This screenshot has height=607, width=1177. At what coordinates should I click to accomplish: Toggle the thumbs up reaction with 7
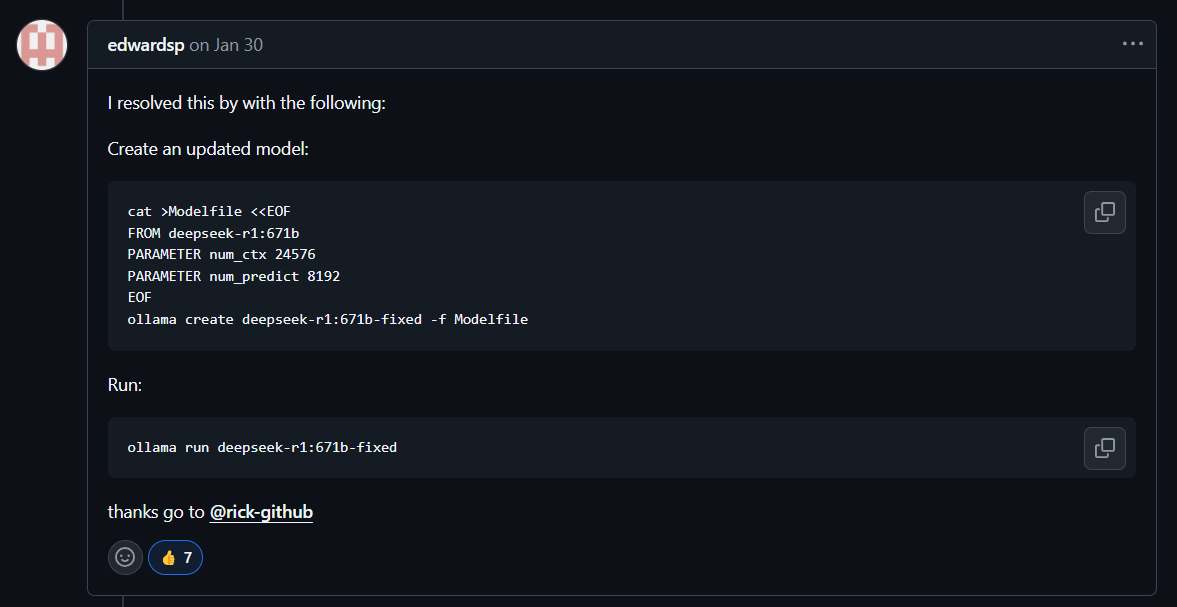tap(176, 557)
